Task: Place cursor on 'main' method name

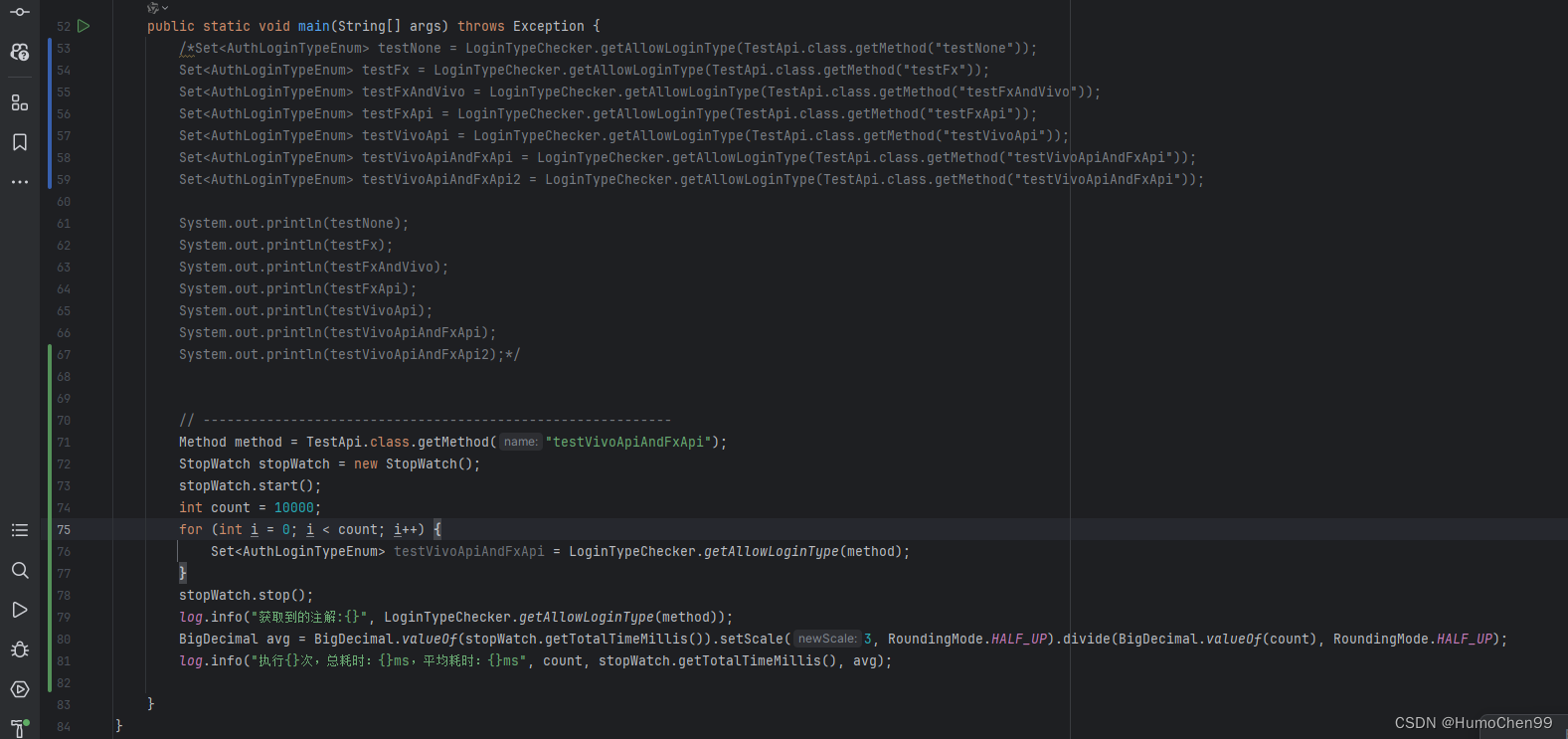Action: [314, 26]
